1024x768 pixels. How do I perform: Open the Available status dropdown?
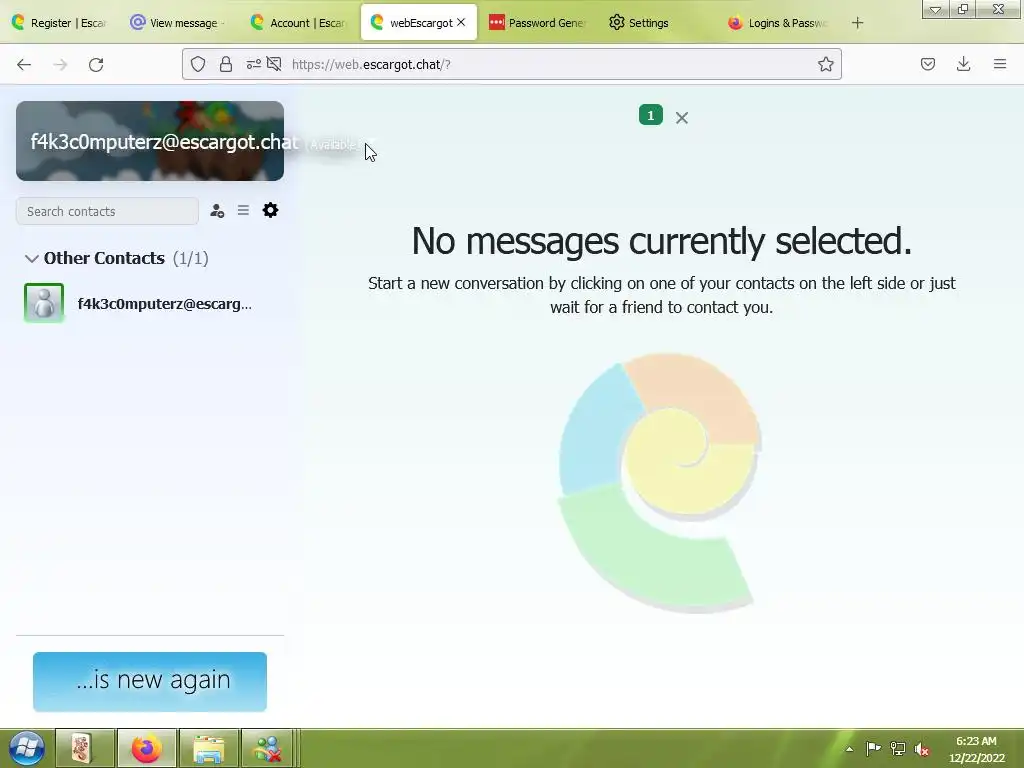tap(340, 144)
